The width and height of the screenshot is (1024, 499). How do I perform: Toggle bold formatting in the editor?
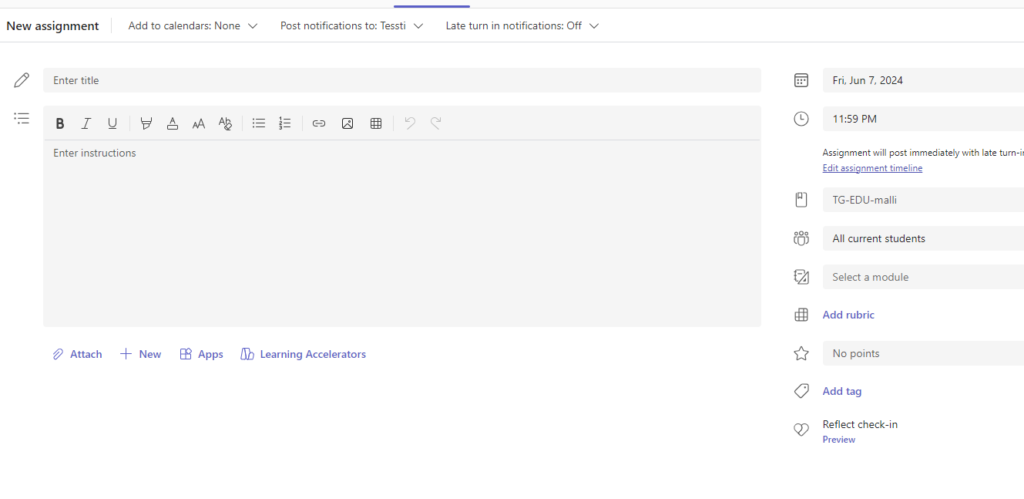click(x=60, y=124)
